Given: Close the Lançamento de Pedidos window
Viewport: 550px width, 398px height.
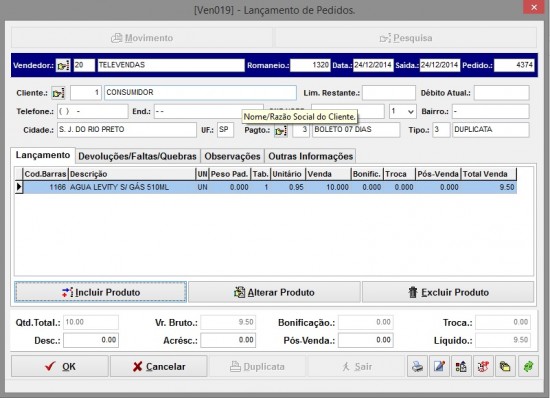Looking at the screenshot, I should click(x=534, y=7).
